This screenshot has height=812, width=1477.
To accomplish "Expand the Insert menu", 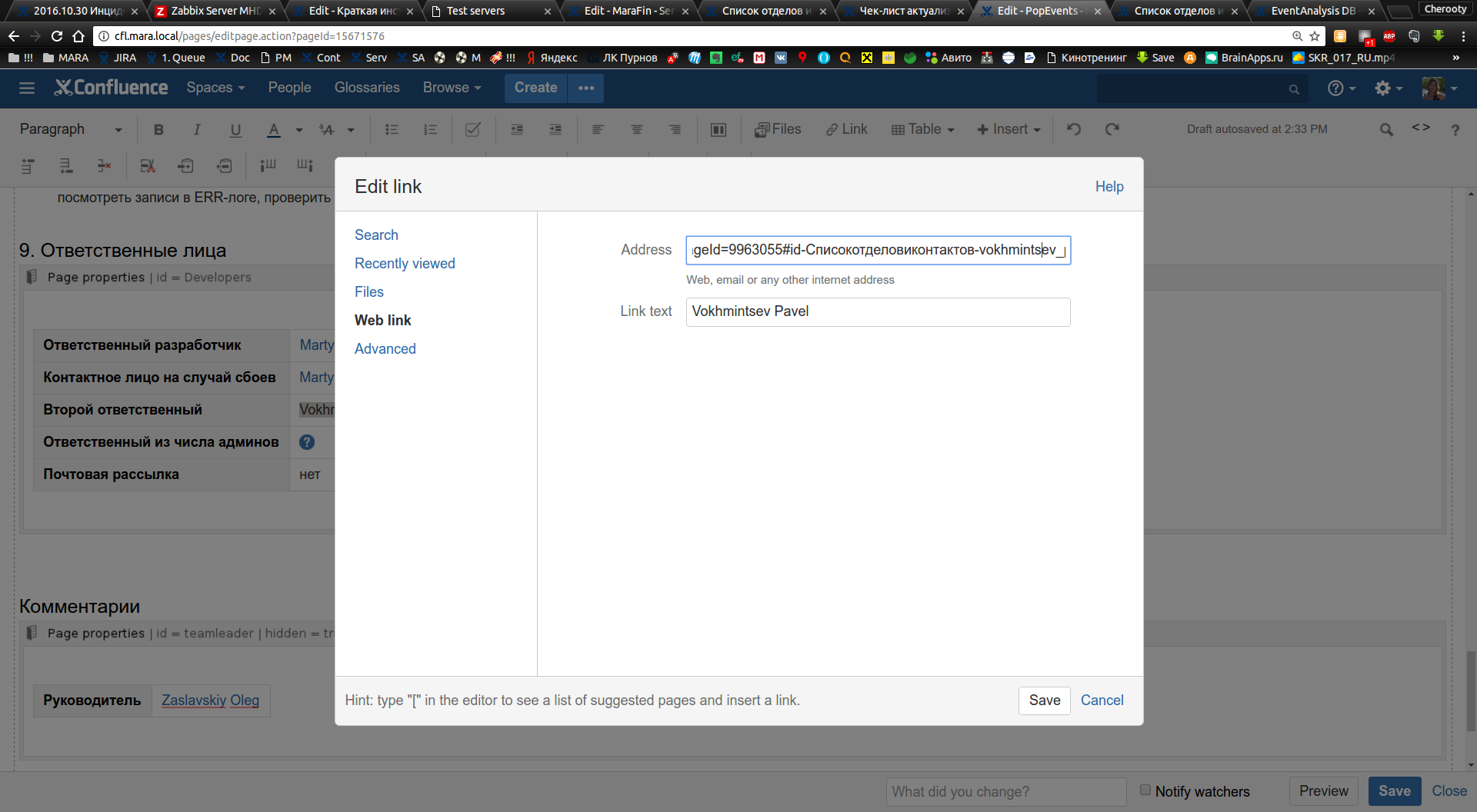I will click(1009, 129).
